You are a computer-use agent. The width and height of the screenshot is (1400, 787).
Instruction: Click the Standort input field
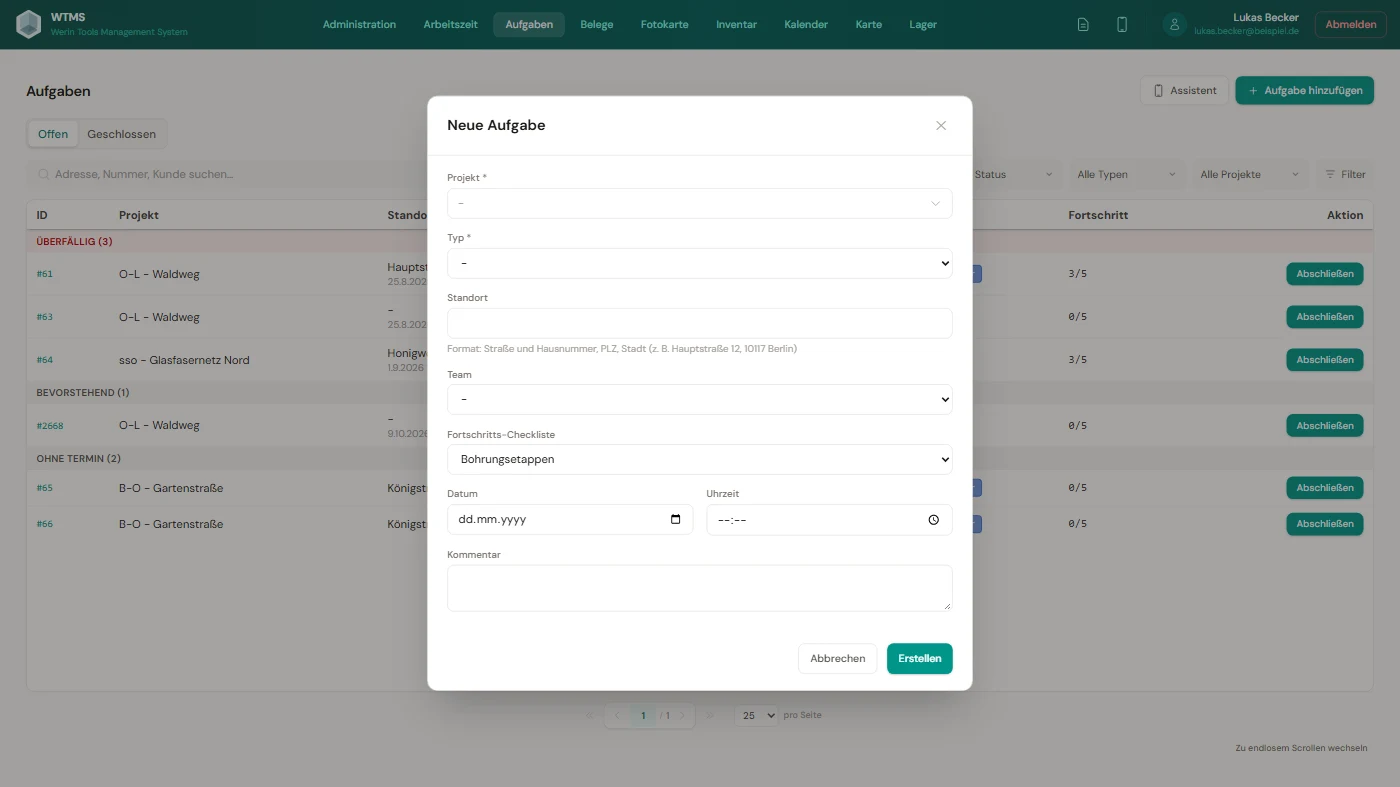point(700,323)
